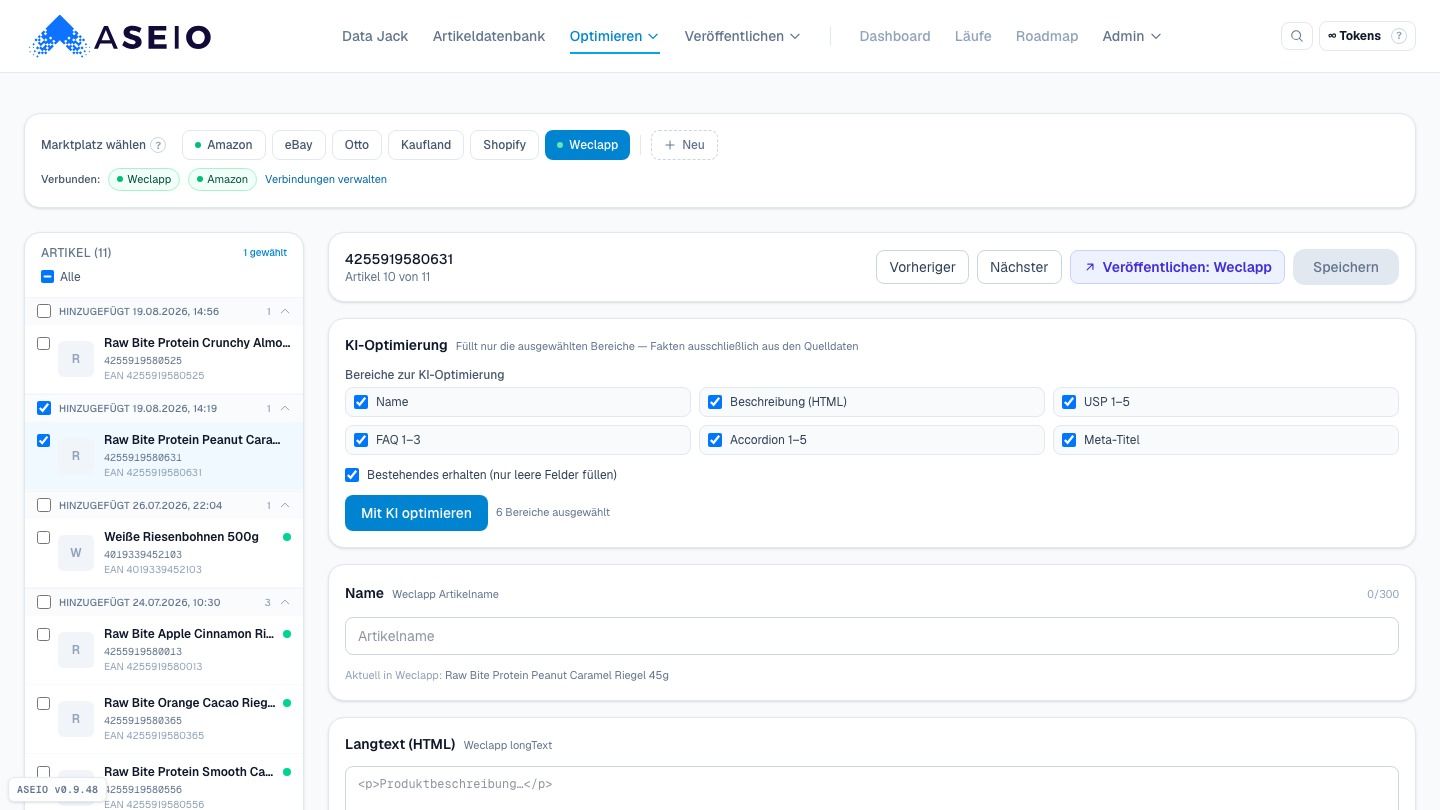Select the Shopify marketplace
The image size is (1440, 810).
504,145
